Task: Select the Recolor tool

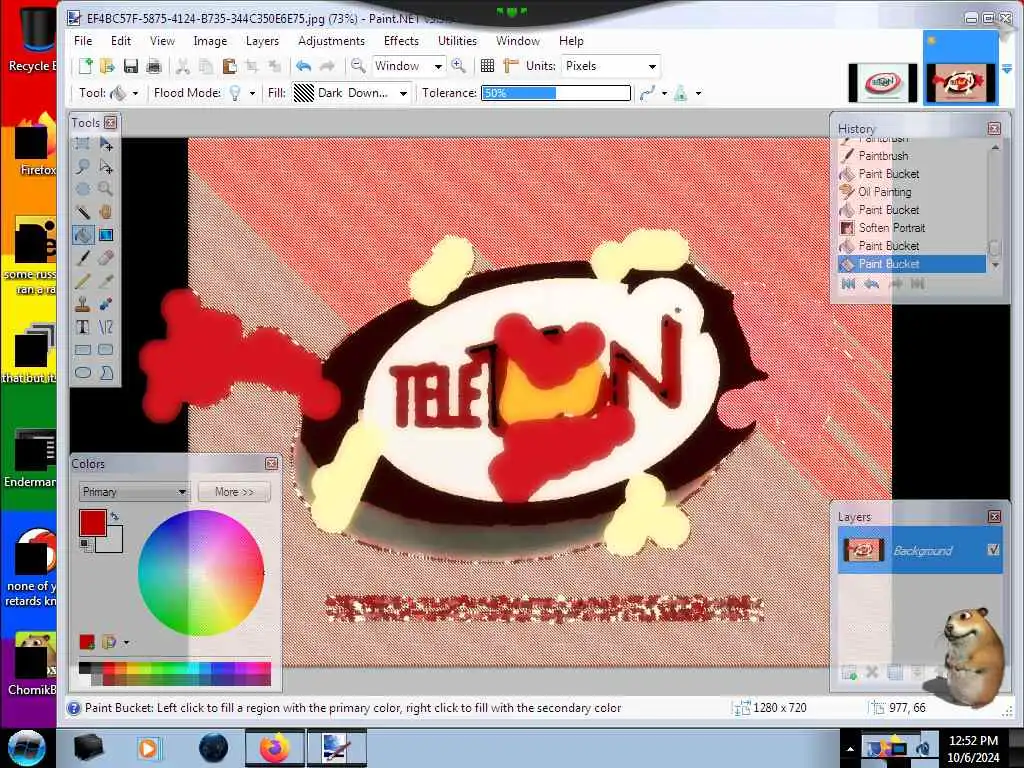Action: pos(106,304)
